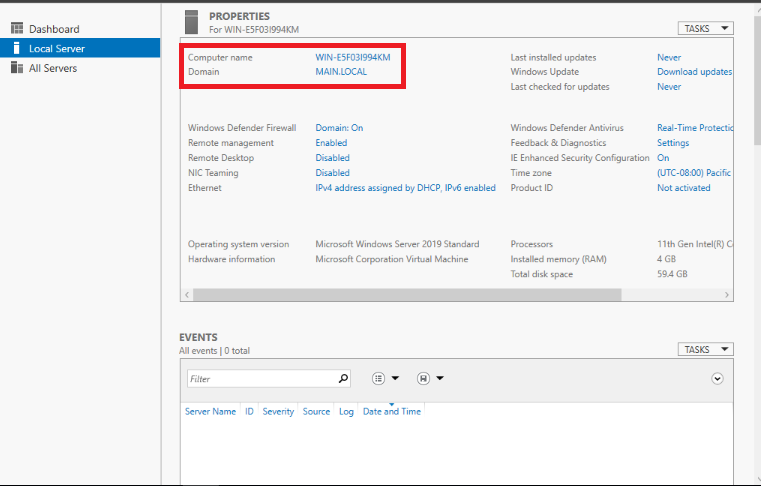
Task: Sort events by ID column
Action: coord(249,412)
